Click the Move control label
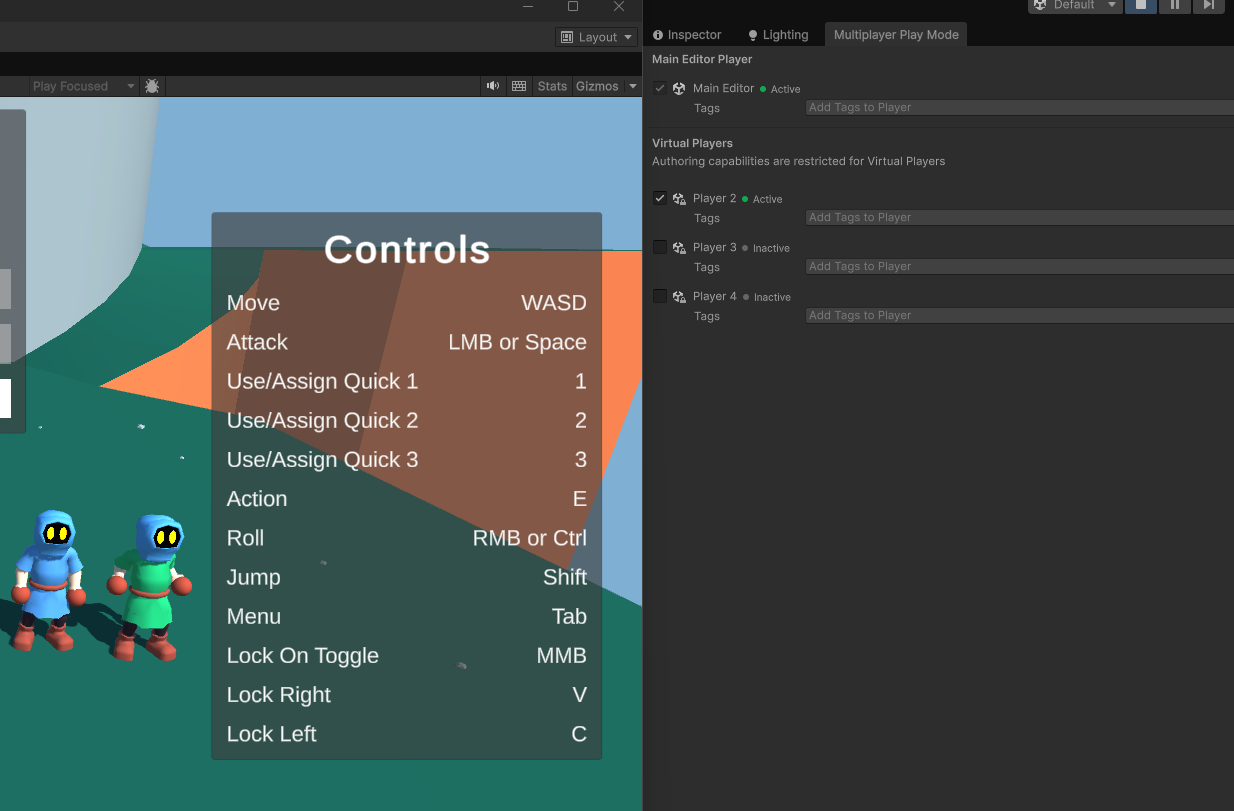 click(x=253, y=303)
